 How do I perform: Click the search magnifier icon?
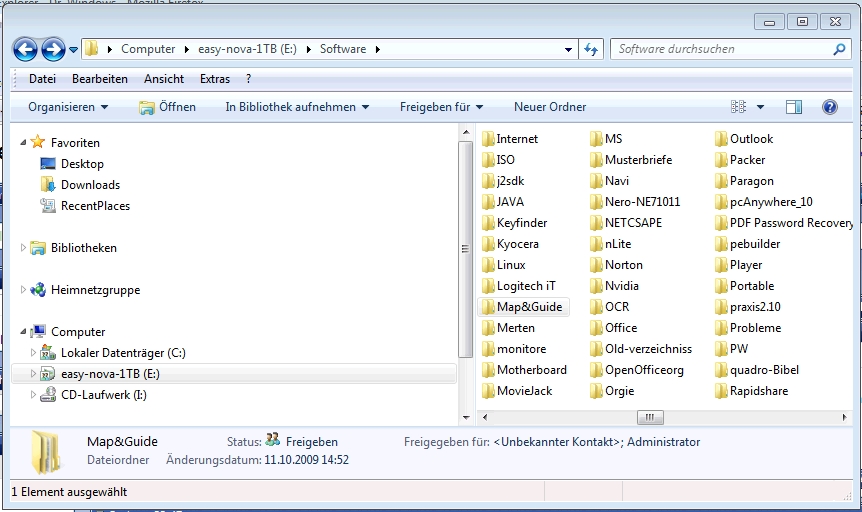(x=839, y=49)
